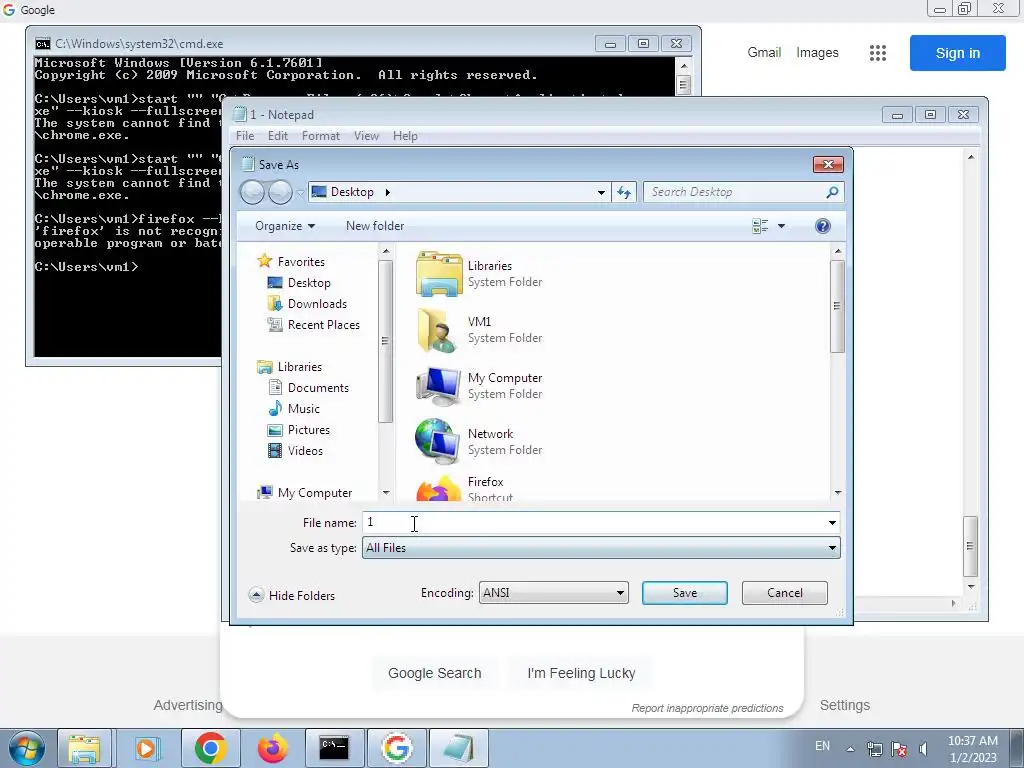Switch to Notepad via taskbar icon
The width and height of the screenshot is (1024, 768).
(459, 748)
